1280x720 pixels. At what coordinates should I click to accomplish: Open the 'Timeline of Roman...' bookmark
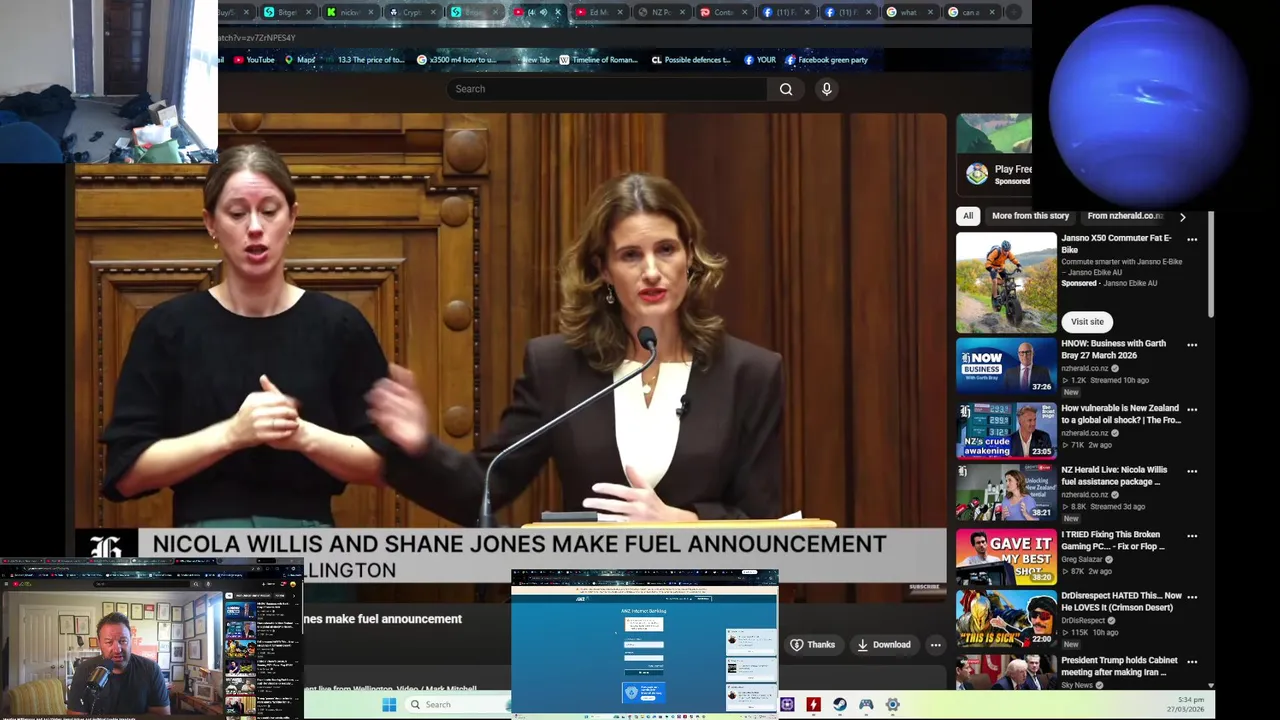[598, 60]
